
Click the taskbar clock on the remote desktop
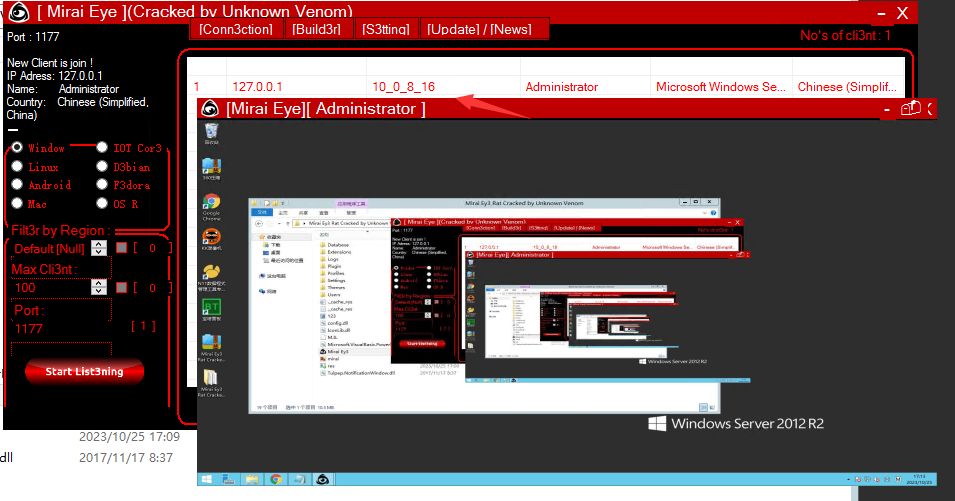coord(920,479)
